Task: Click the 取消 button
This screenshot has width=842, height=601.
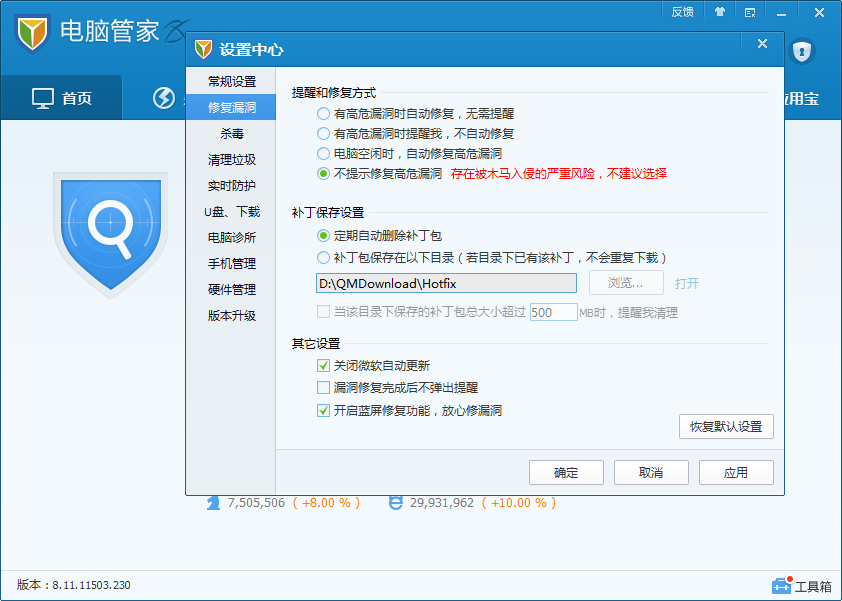Action: (651, 473)
